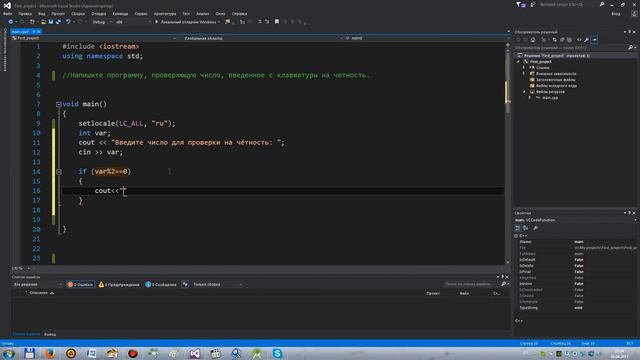Click the Save All toolbar icon

(x=58, y=22)
